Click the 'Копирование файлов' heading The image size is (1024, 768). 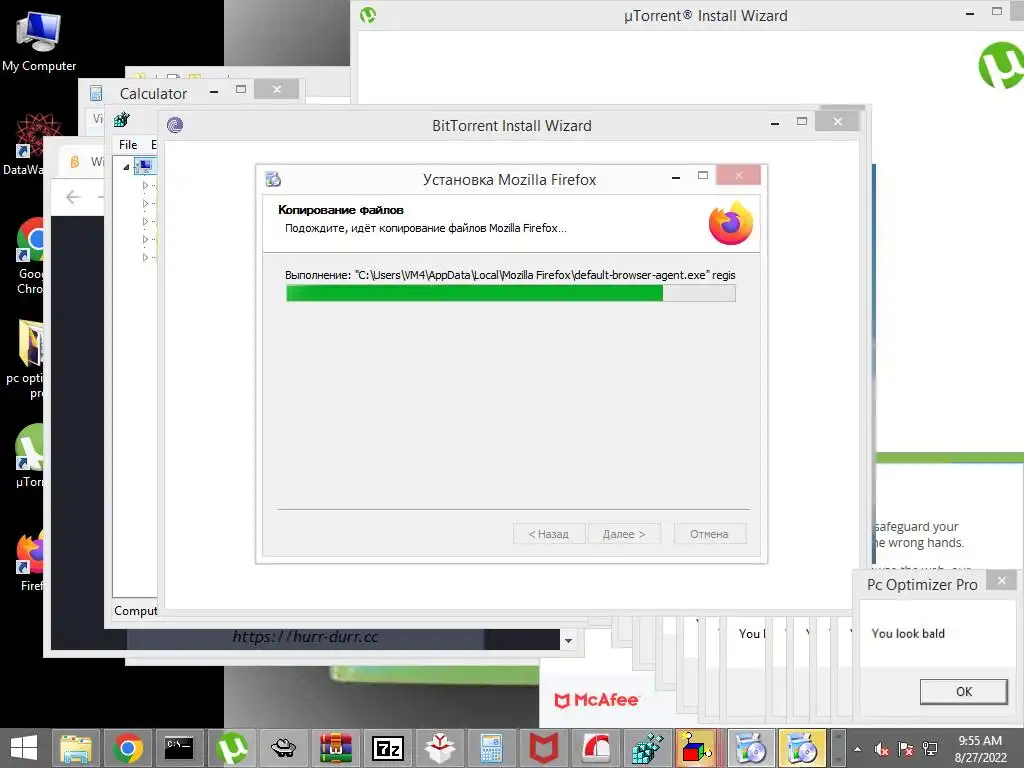(341, 210)
